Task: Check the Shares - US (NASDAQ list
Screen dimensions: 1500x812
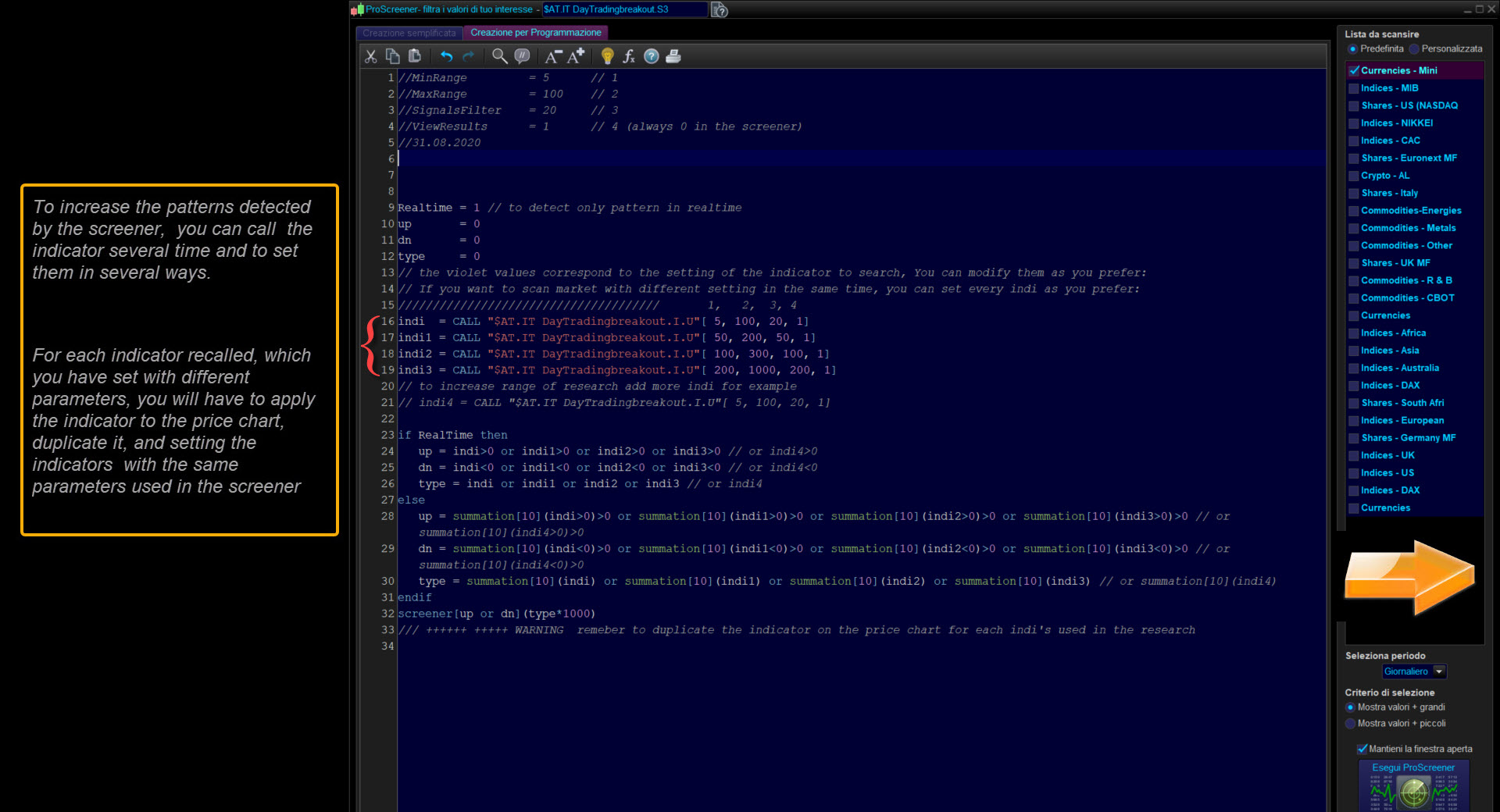Action: tap(1354, 105)
